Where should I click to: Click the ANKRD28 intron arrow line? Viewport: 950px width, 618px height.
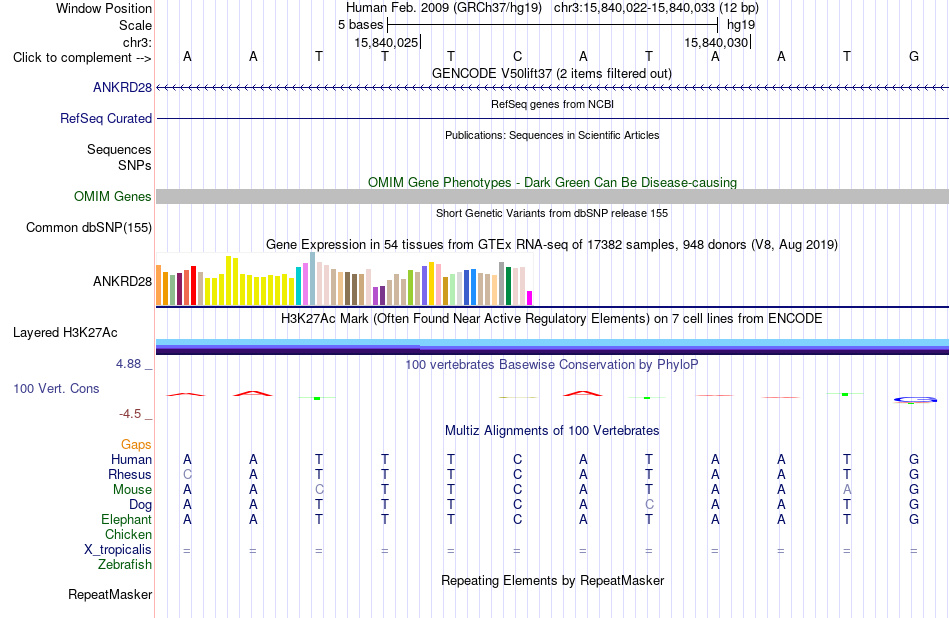(552, 88)
